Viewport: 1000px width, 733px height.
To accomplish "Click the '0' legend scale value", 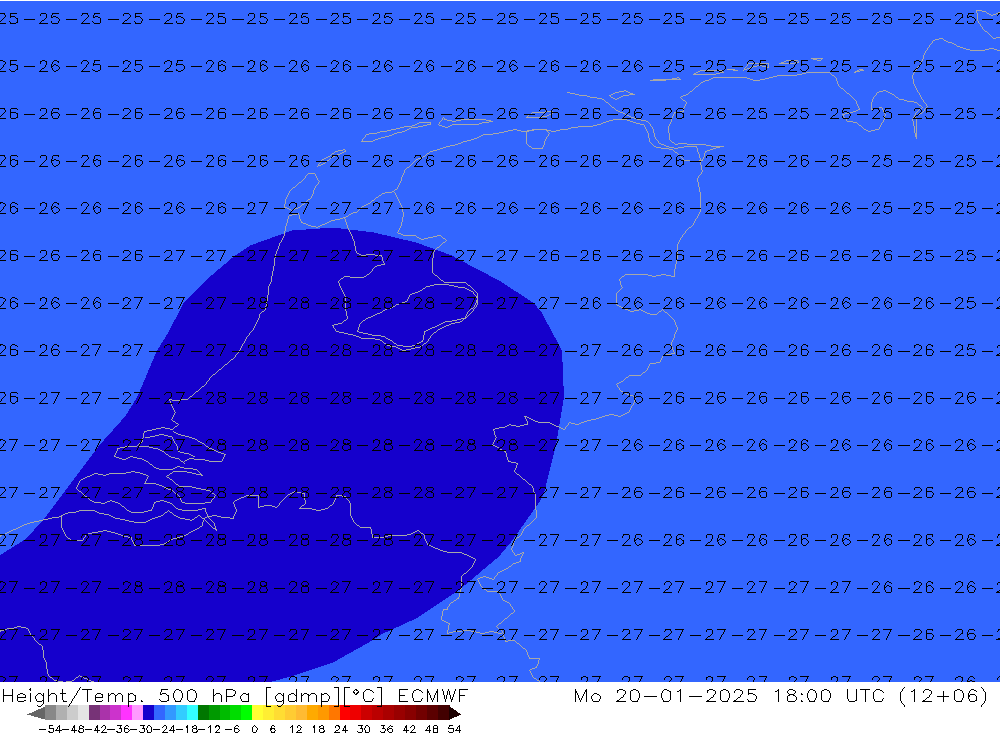I will (x=254, y=729).
